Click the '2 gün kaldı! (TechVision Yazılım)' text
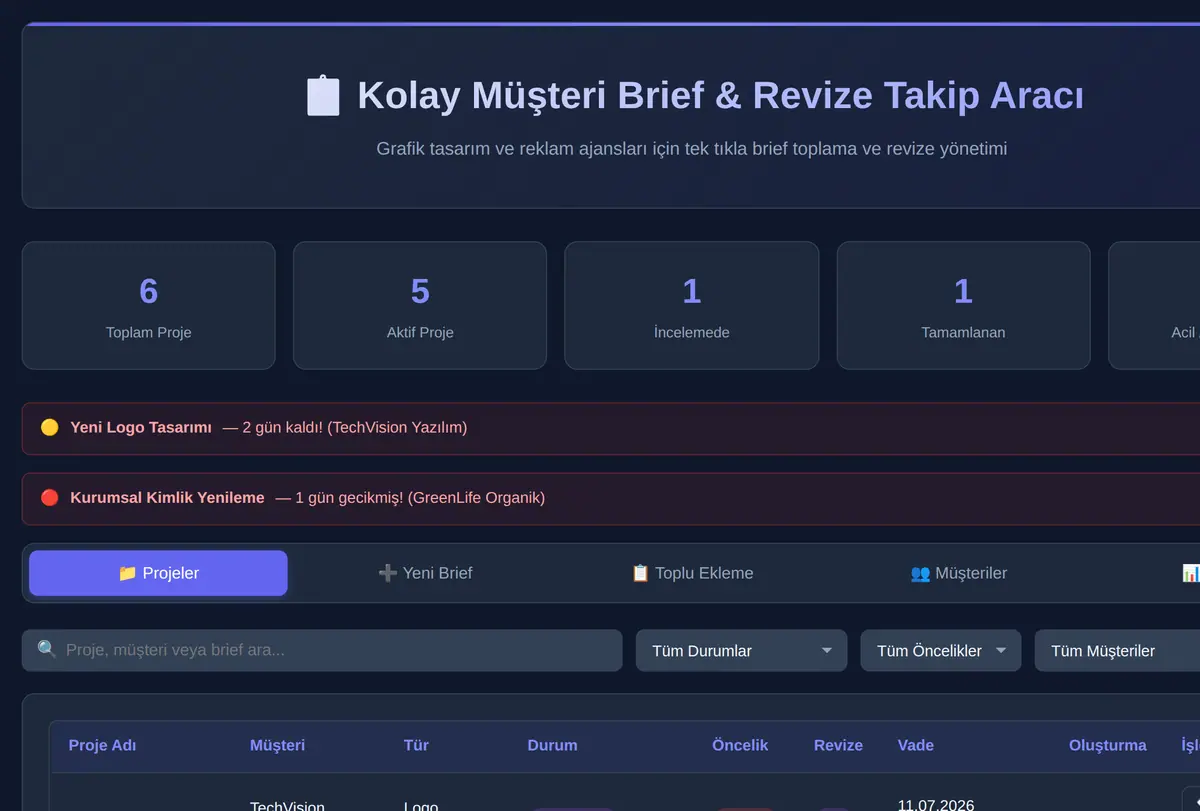1200x811 pixels. [354, 427]
